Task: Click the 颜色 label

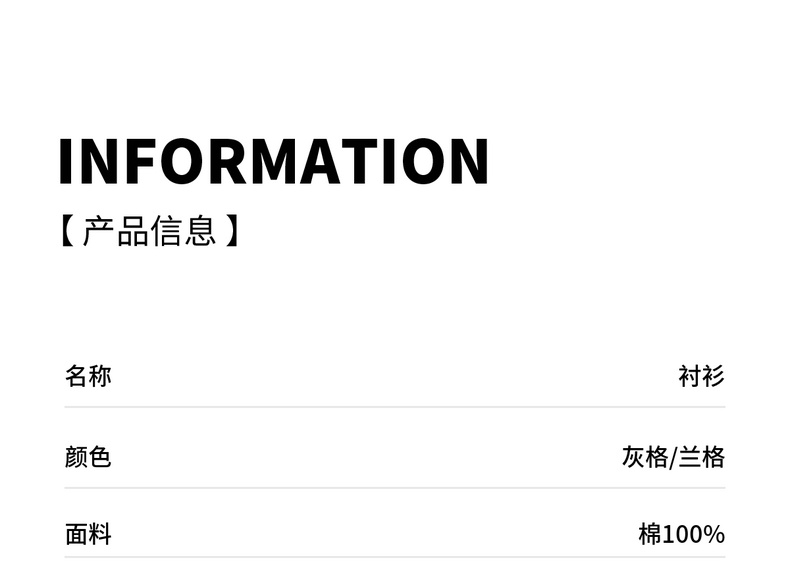Action: pyautogui.click(x=88, y=458)
